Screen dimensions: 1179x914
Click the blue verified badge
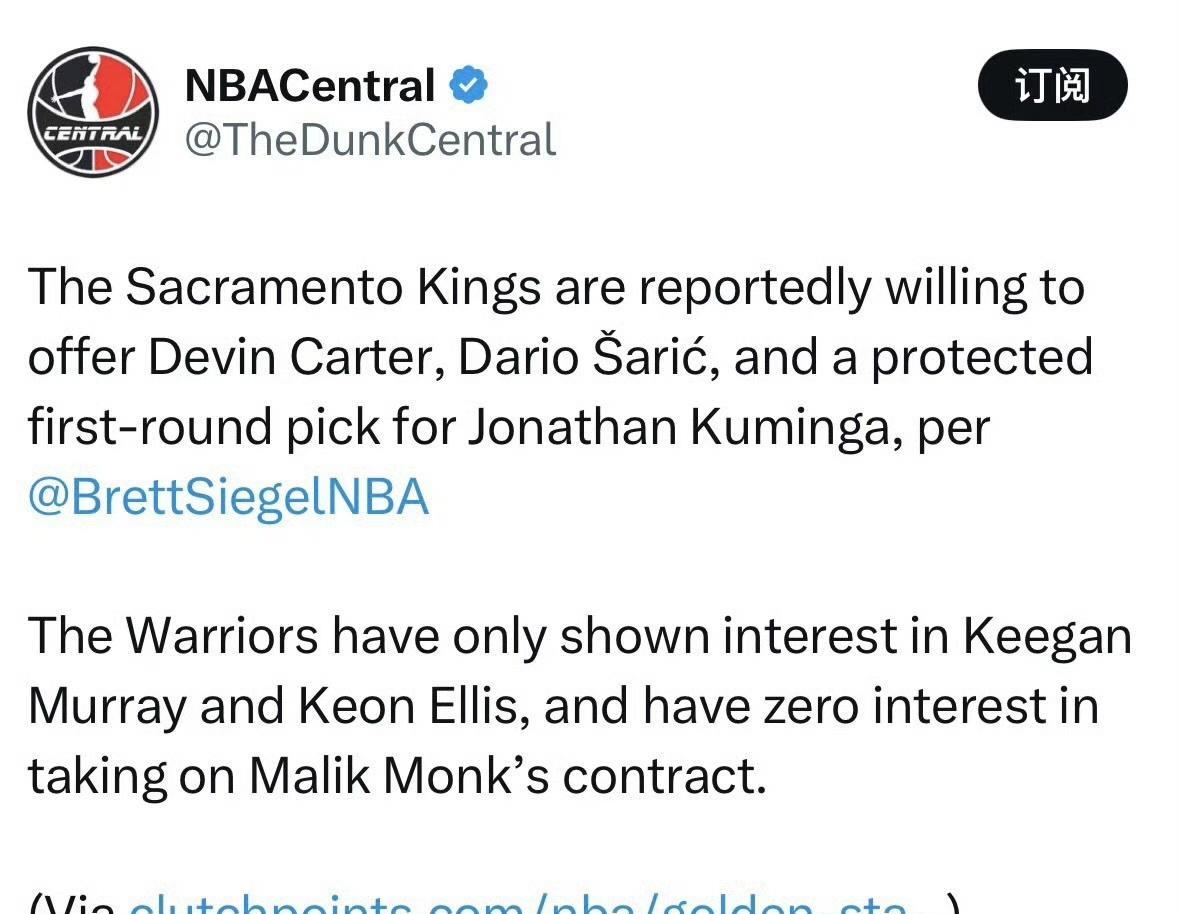pyautogui.click(x=468, y=85)
